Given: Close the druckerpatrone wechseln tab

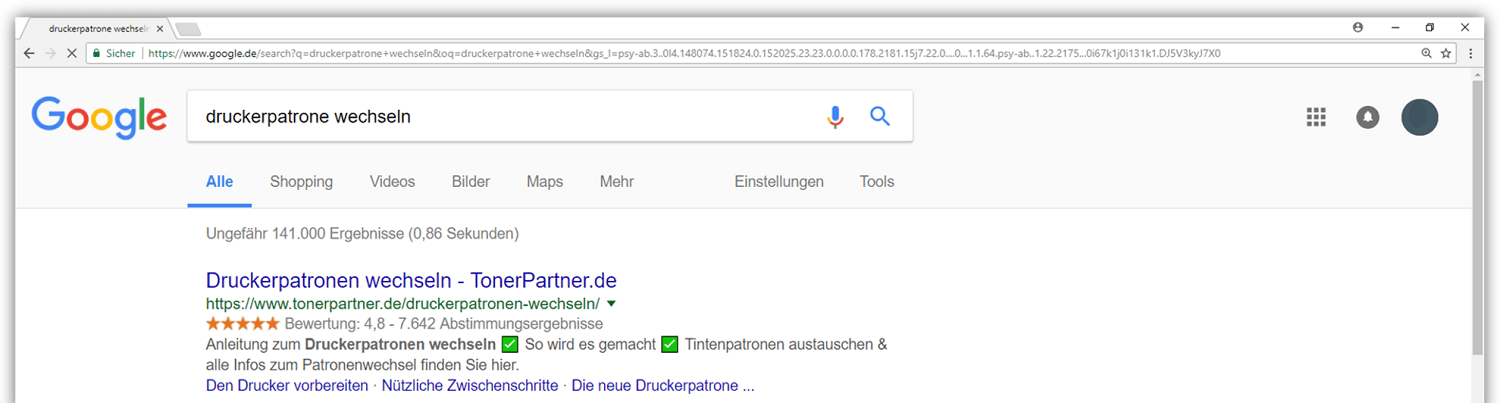Looking at the screenshot, I should (160, 29).
